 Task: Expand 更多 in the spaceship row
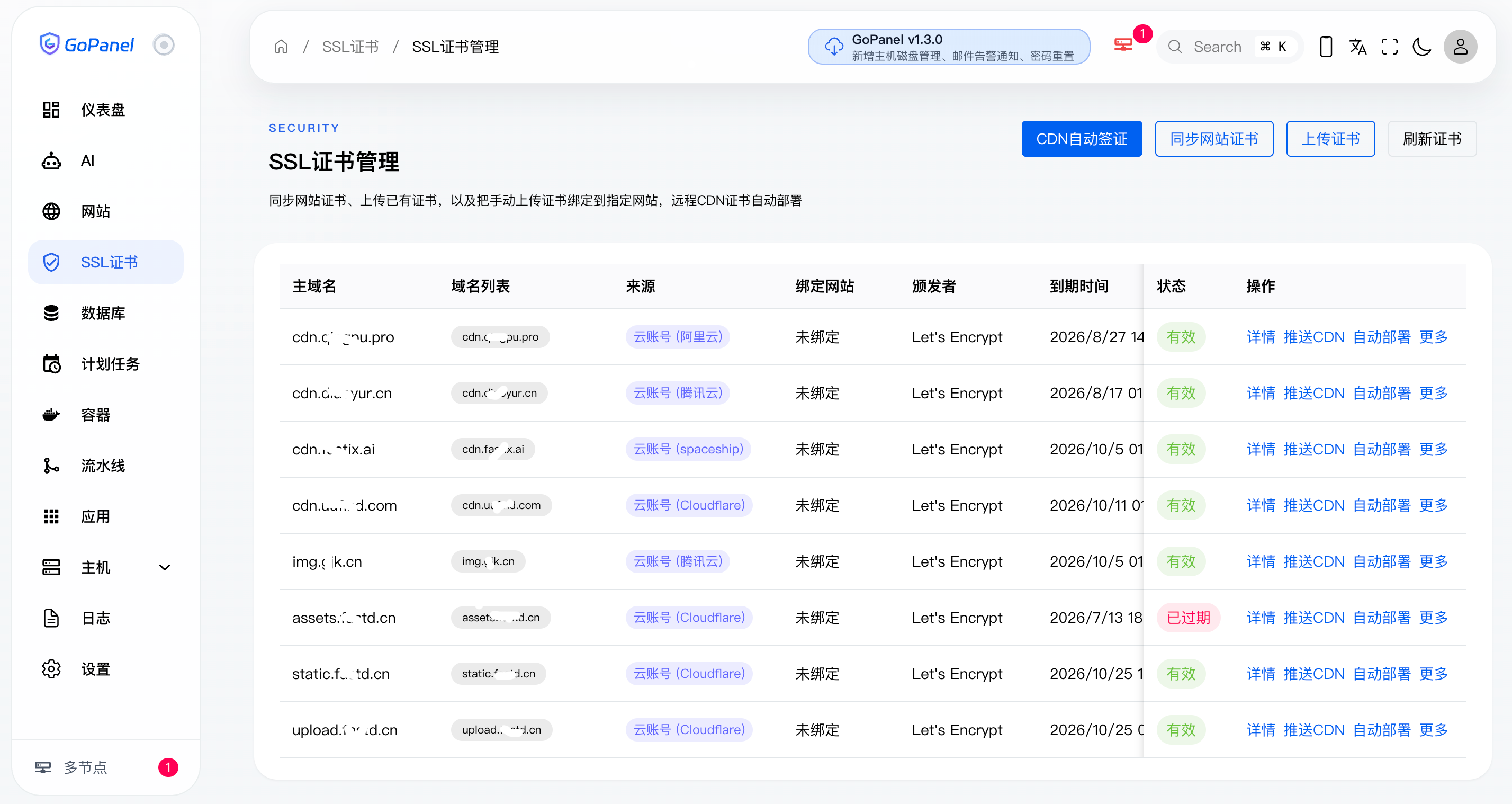pyautogui.click(x=1433, y=449)
